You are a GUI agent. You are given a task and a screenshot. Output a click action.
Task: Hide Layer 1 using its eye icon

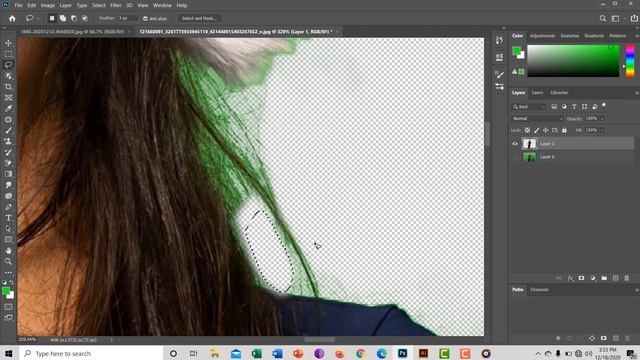pos(515,144)
